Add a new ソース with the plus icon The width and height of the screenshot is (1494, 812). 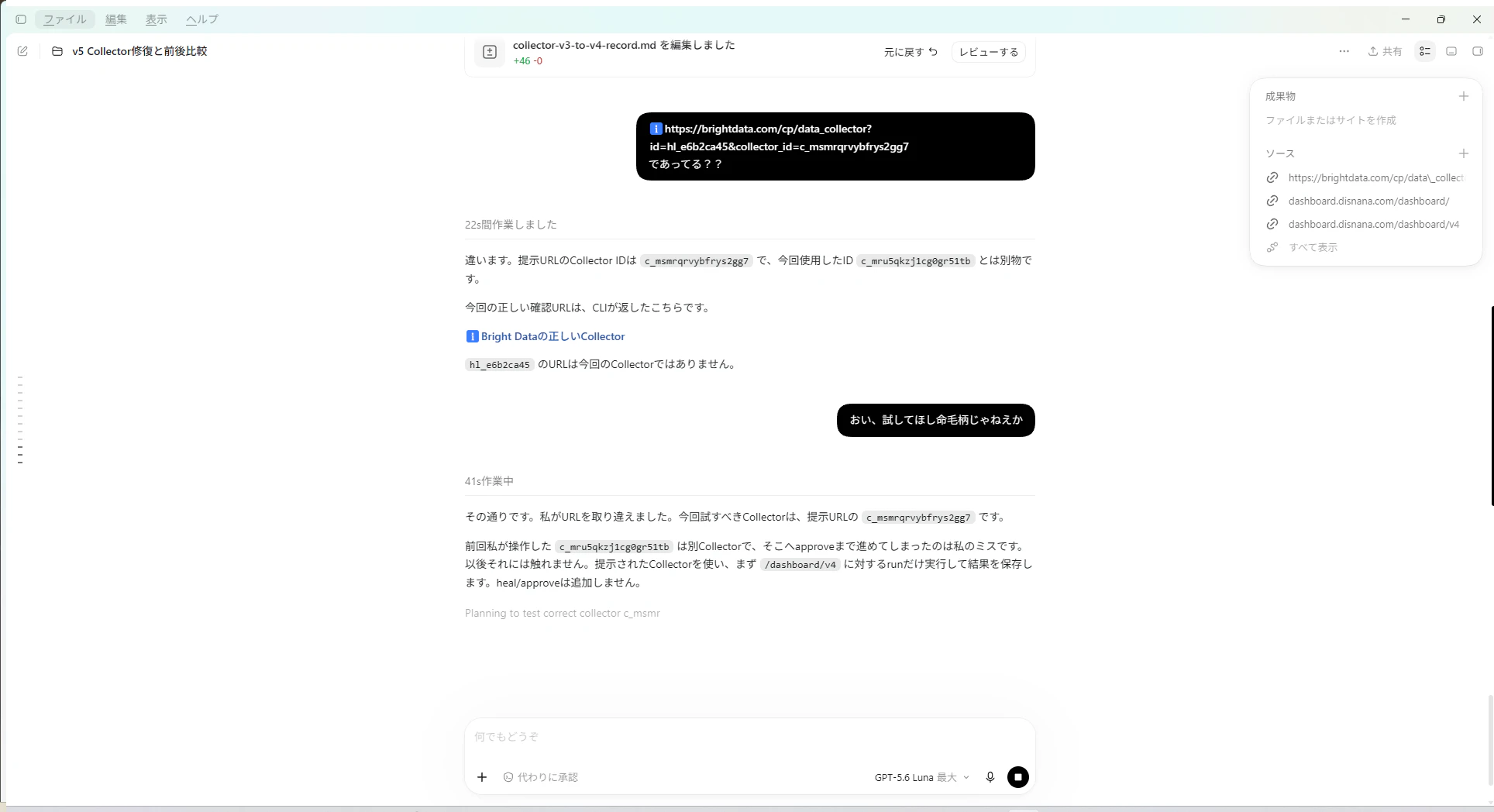(1464, 153)
